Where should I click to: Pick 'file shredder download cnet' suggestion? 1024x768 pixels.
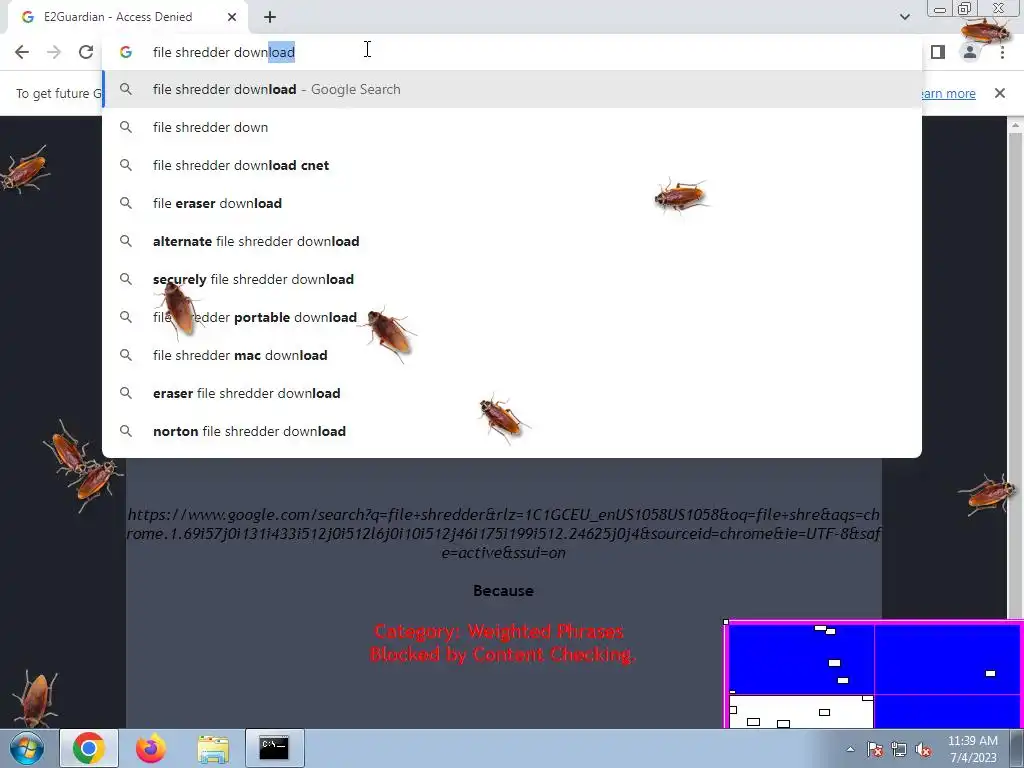tap(512, 165)
